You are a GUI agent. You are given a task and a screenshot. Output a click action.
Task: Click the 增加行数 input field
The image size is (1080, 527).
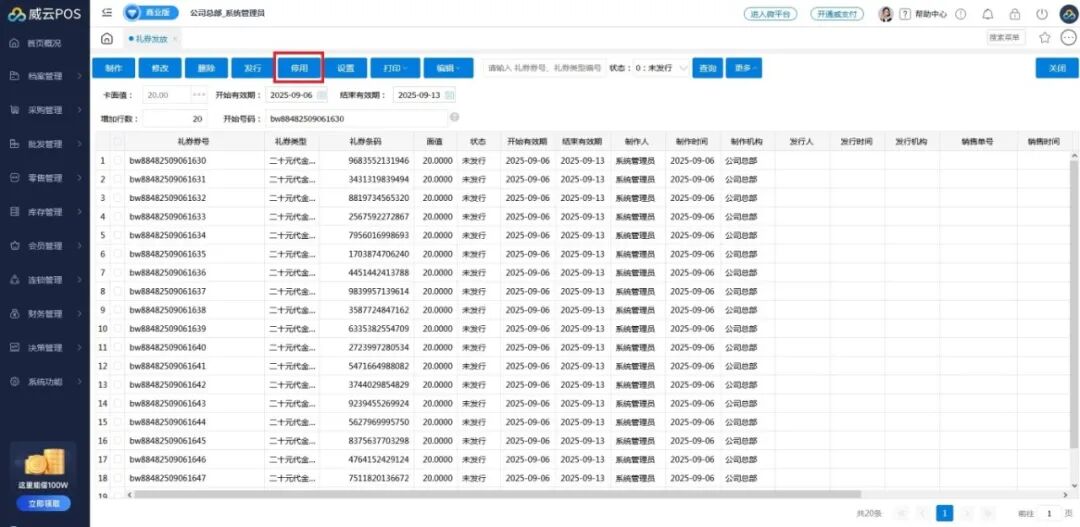(175, 117)
